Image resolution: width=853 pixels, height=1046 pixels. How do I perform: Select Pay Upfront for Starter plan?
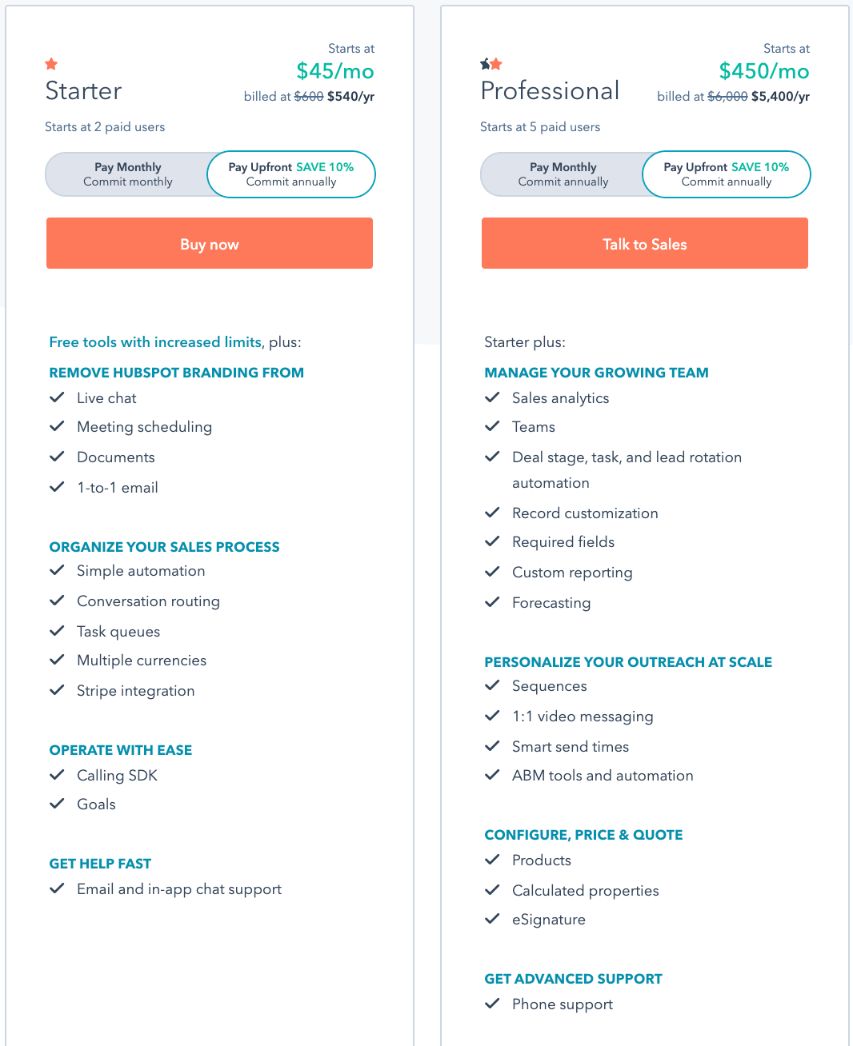(291, 175)
